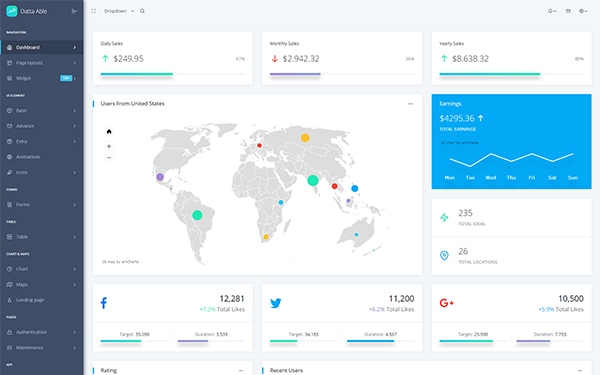
Task: Click the Earnings line chart
Action: (511, 160)
